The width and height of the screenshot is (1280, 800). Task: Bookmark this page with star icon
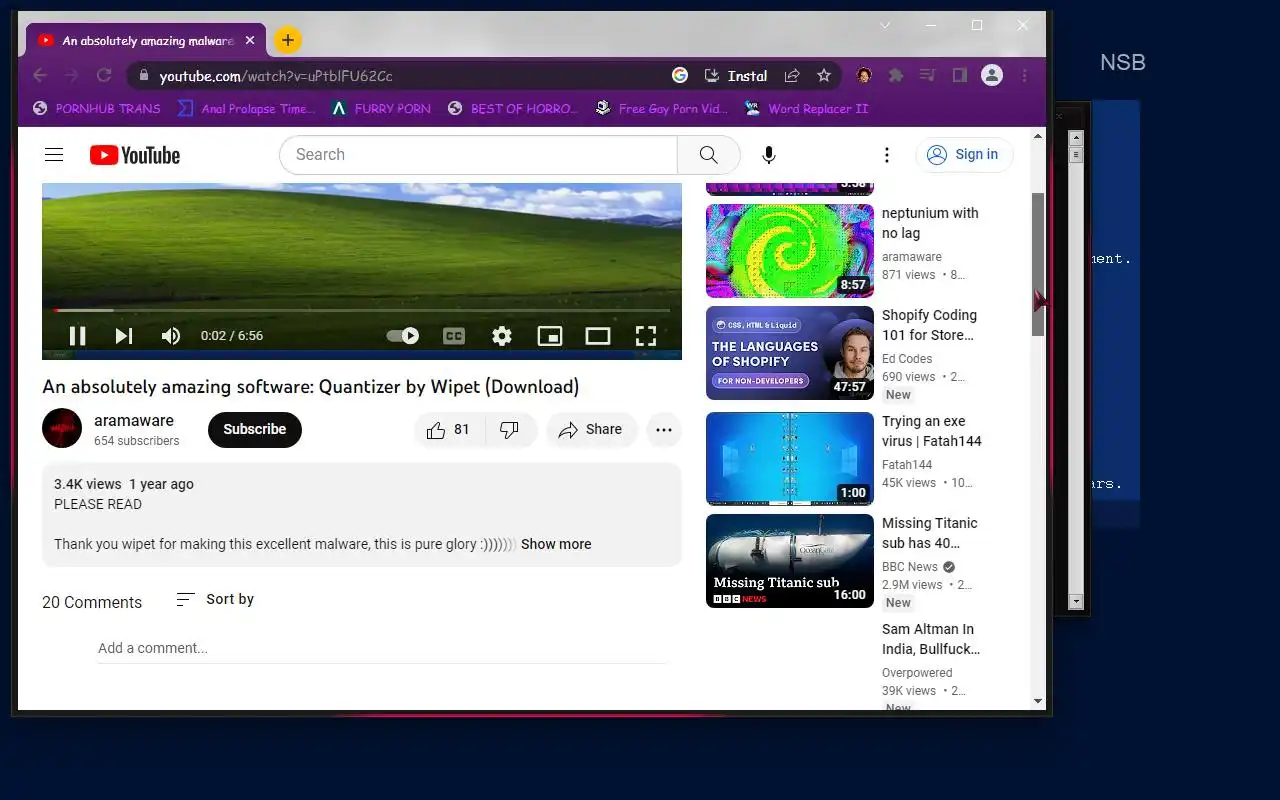coord(824,75)
